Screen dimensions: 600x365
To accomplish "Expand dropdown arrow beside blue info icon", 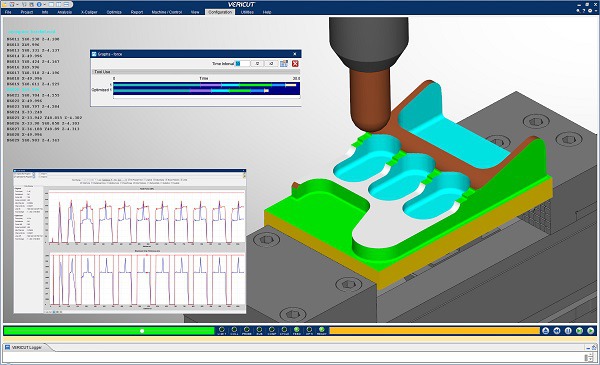I will coord(44,4).
